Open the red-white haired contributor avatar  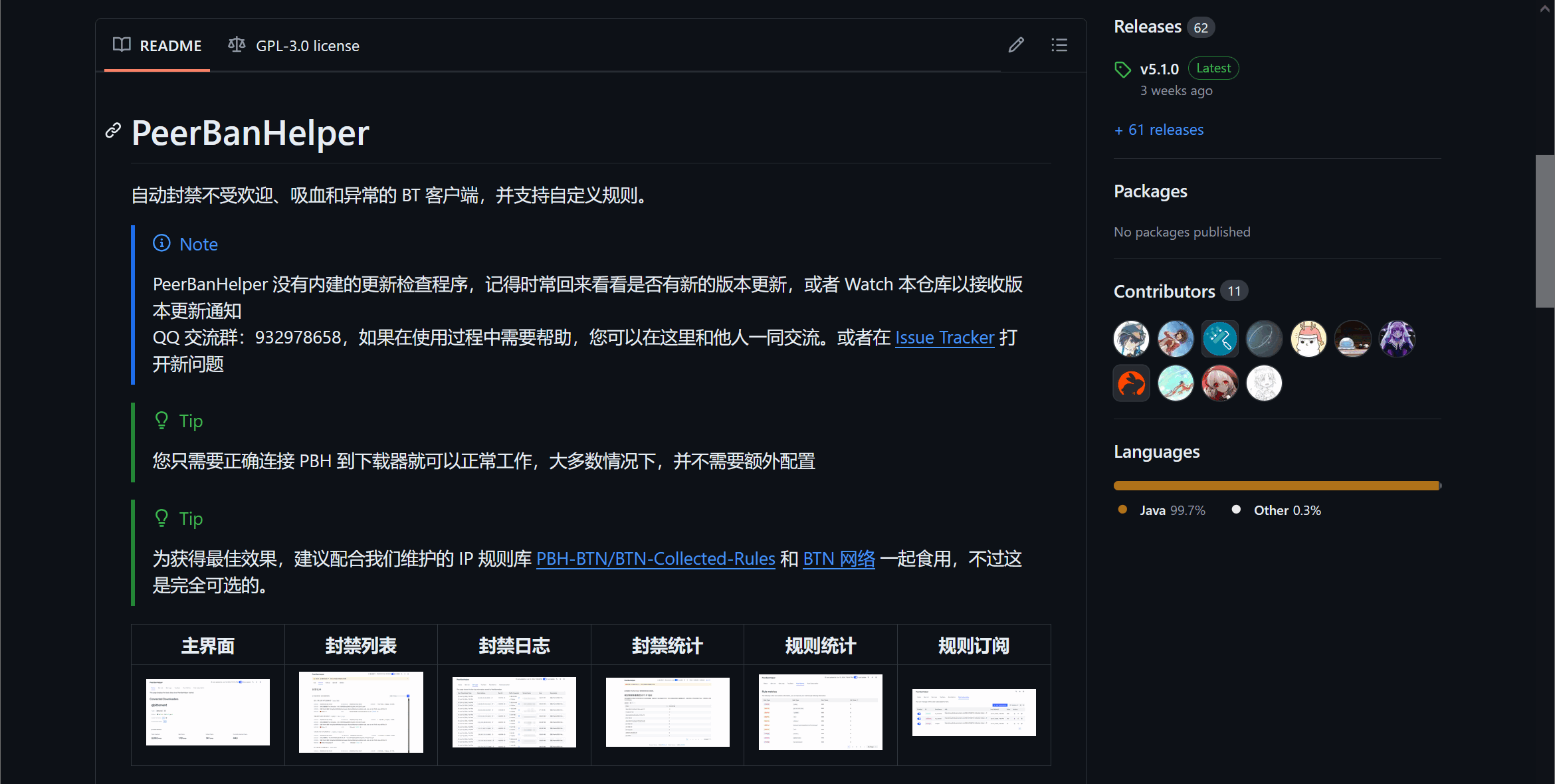[1220, 383]
